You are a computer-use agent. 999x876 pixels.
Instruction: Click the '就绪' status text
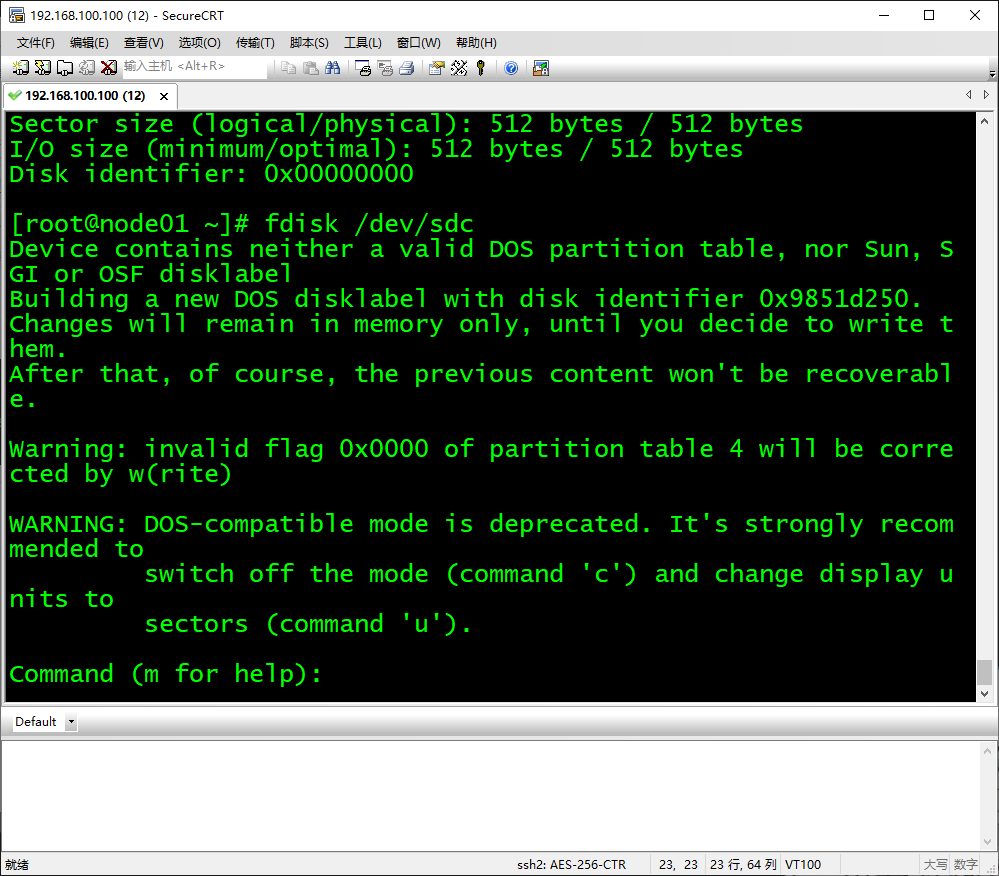click(x=17, y=865)
